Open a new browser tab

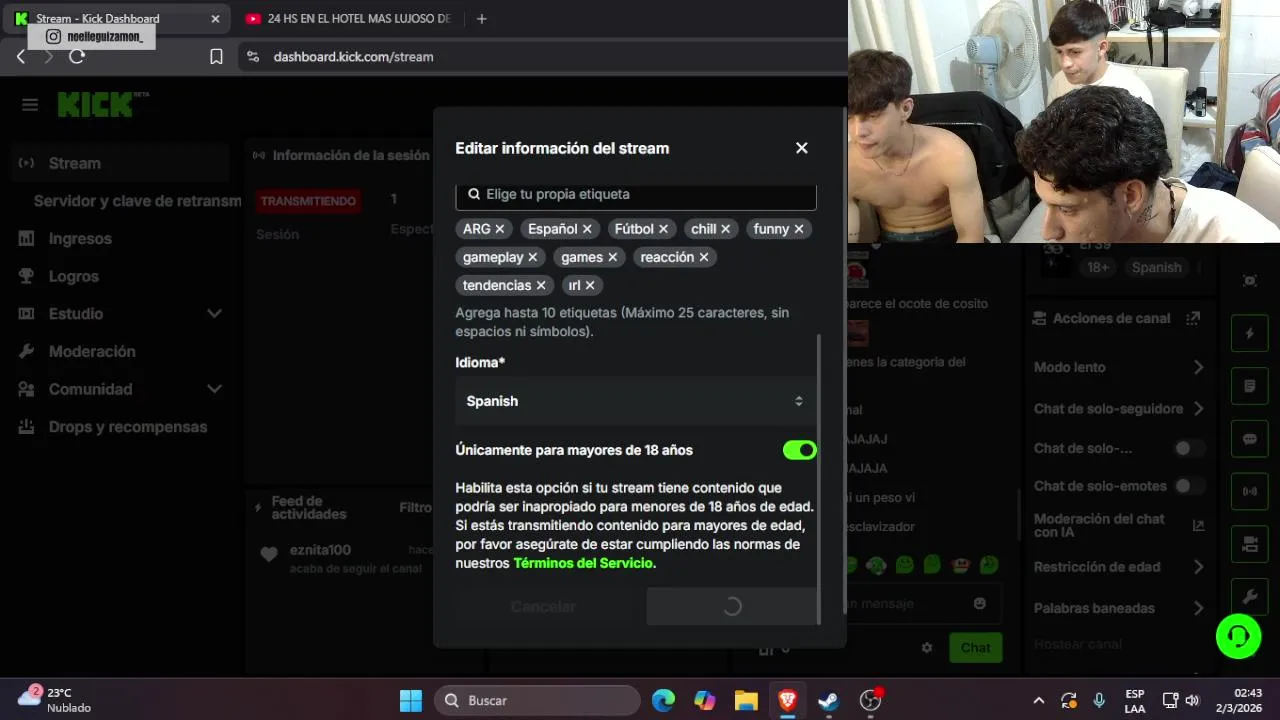[481, 19]
